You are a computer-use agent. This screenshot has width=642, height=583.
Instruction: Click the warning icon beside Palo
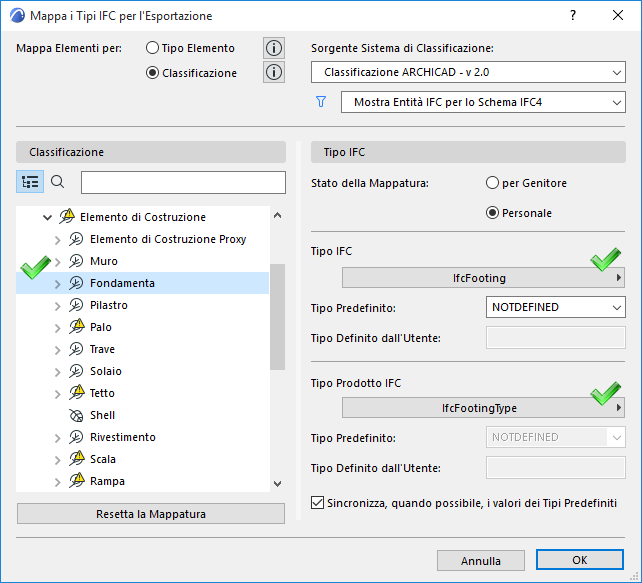pyautogui.click(x=76, y=327)
